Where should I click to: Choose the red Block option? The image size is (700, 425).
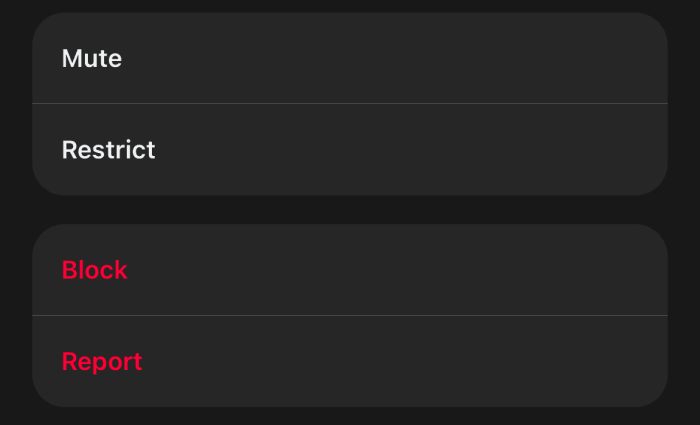pos(95,270)
